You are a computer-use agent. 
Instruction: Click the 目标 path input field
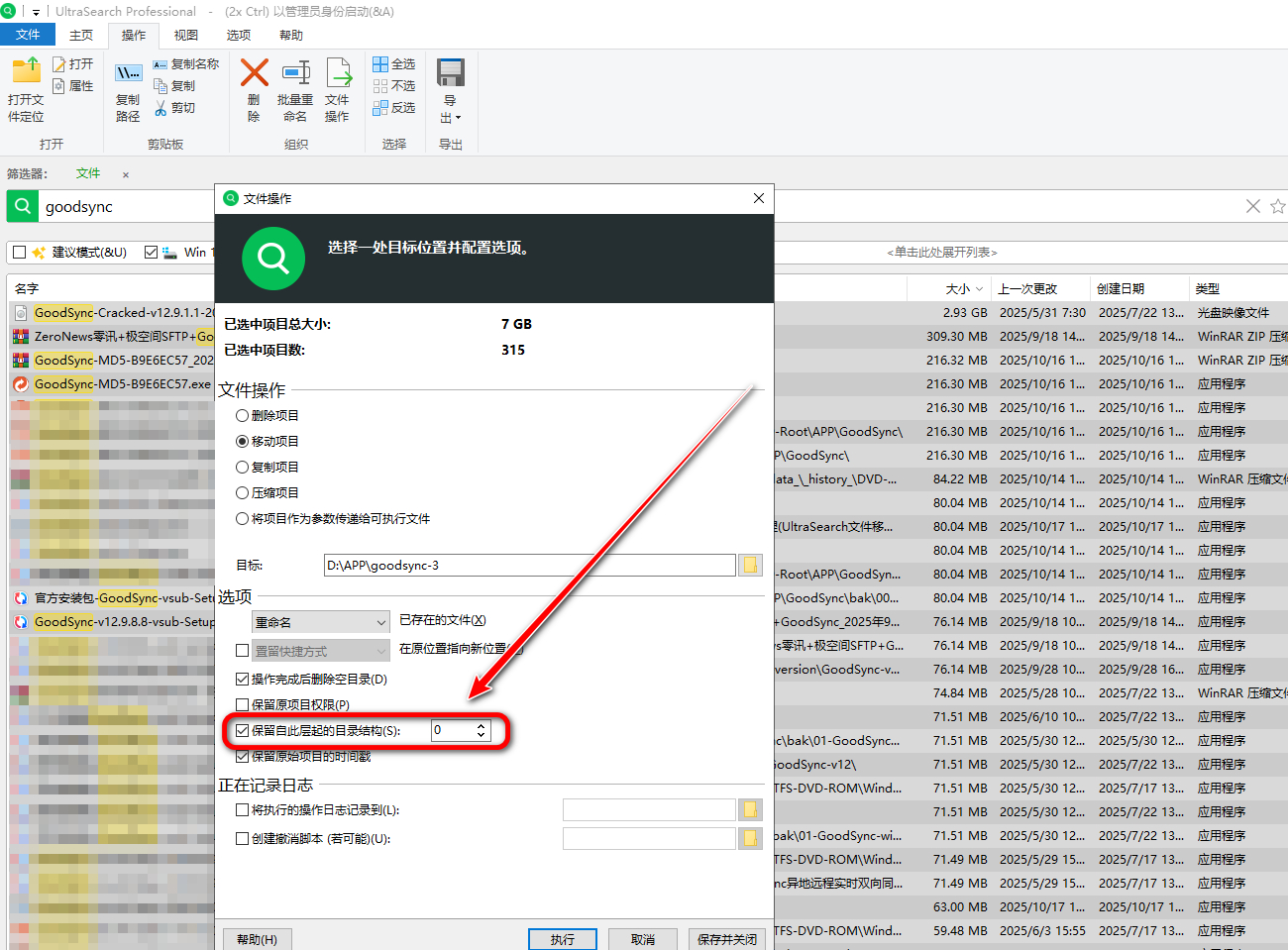point(530,565)
